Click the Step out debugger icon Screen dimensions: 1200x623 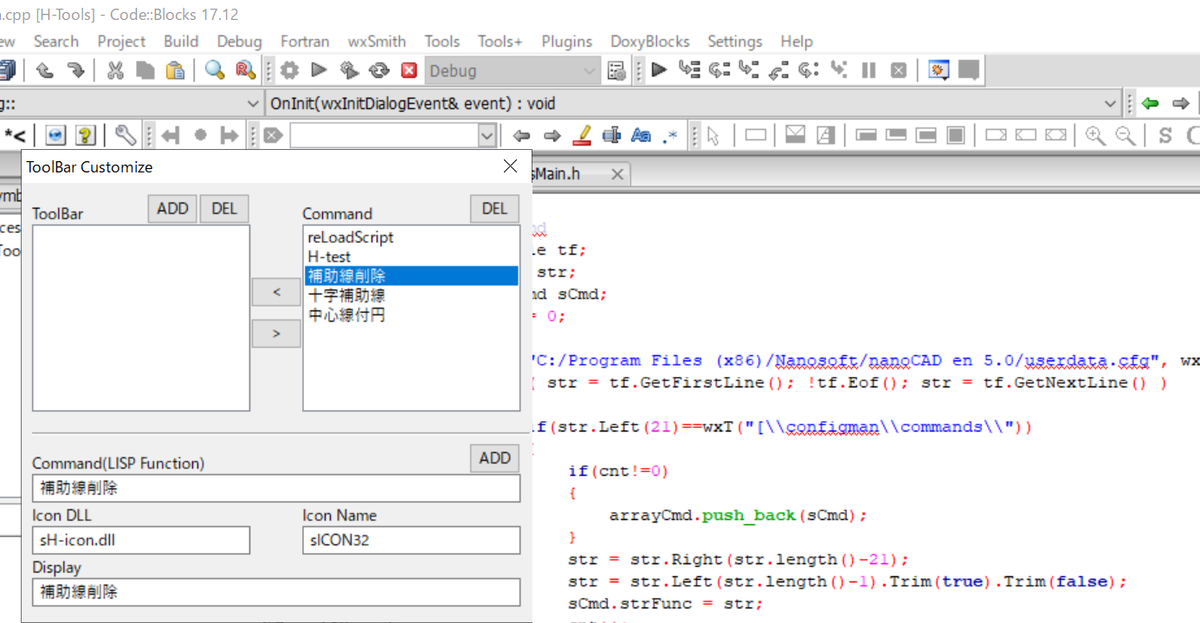[779, 70]
